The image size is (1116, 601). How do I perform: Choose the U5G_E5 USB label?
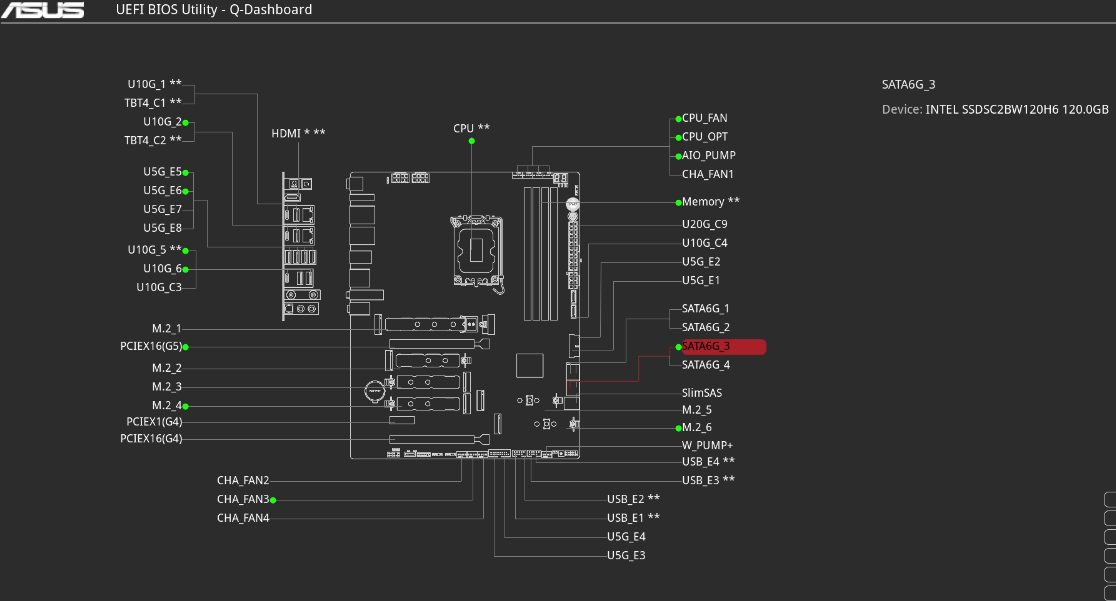(x=162, y=172)
